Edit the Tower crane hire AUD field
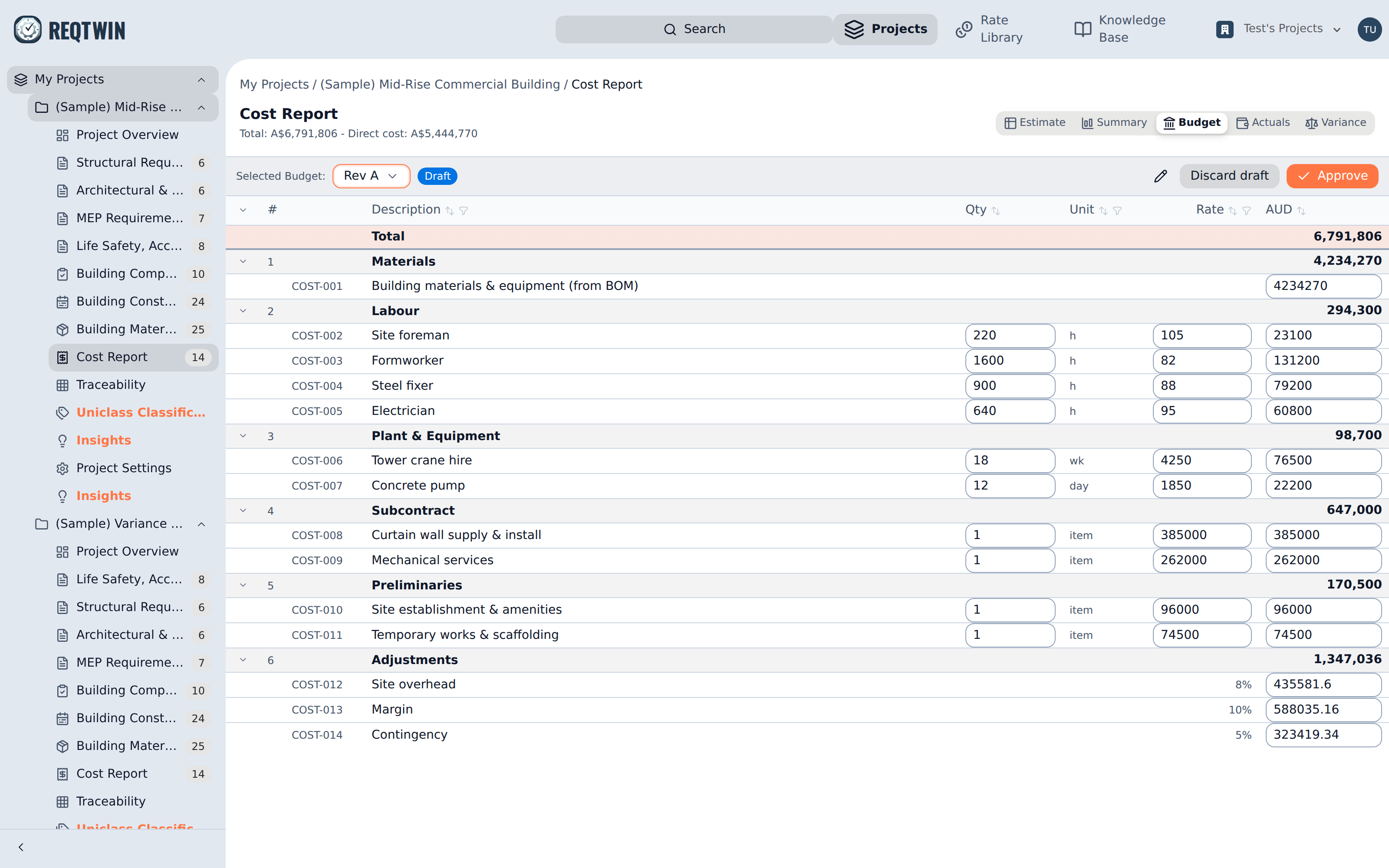The height and width of the screenshot is (868, 1389). point(1323,460)
